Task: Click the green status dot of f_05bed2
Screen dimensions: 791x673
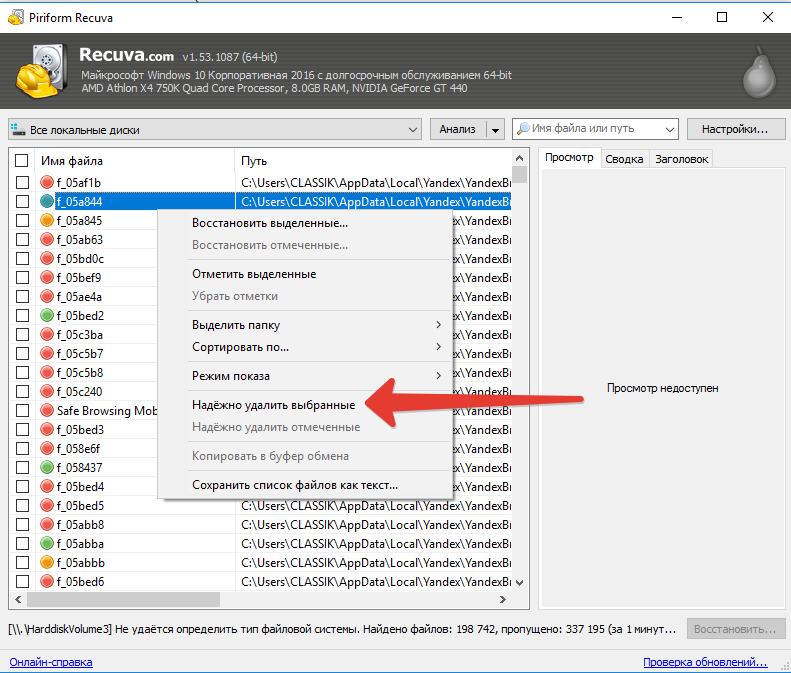Action: 47,316
